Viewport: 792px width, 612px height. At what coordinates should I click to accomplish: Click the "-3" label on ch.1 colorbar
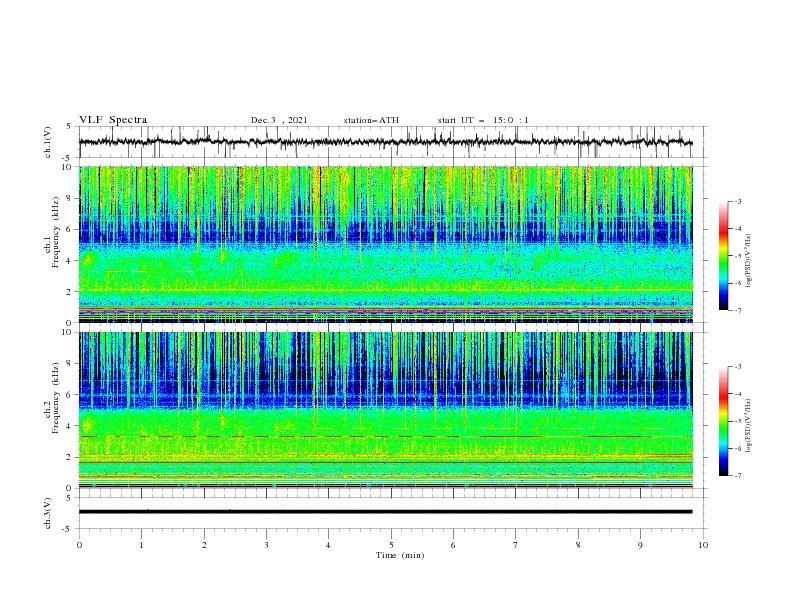coord(738,201)
